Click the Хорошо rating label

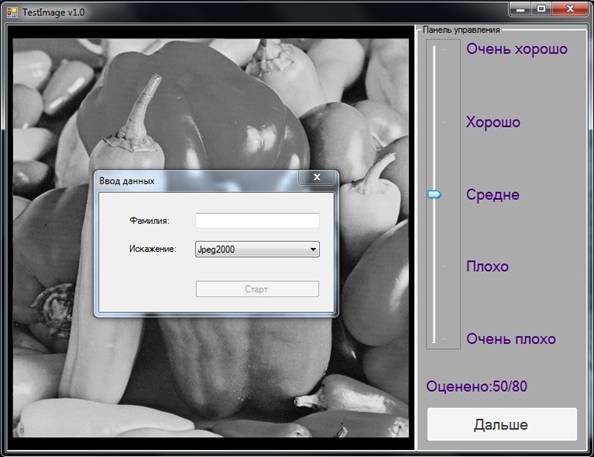[493, 122]
